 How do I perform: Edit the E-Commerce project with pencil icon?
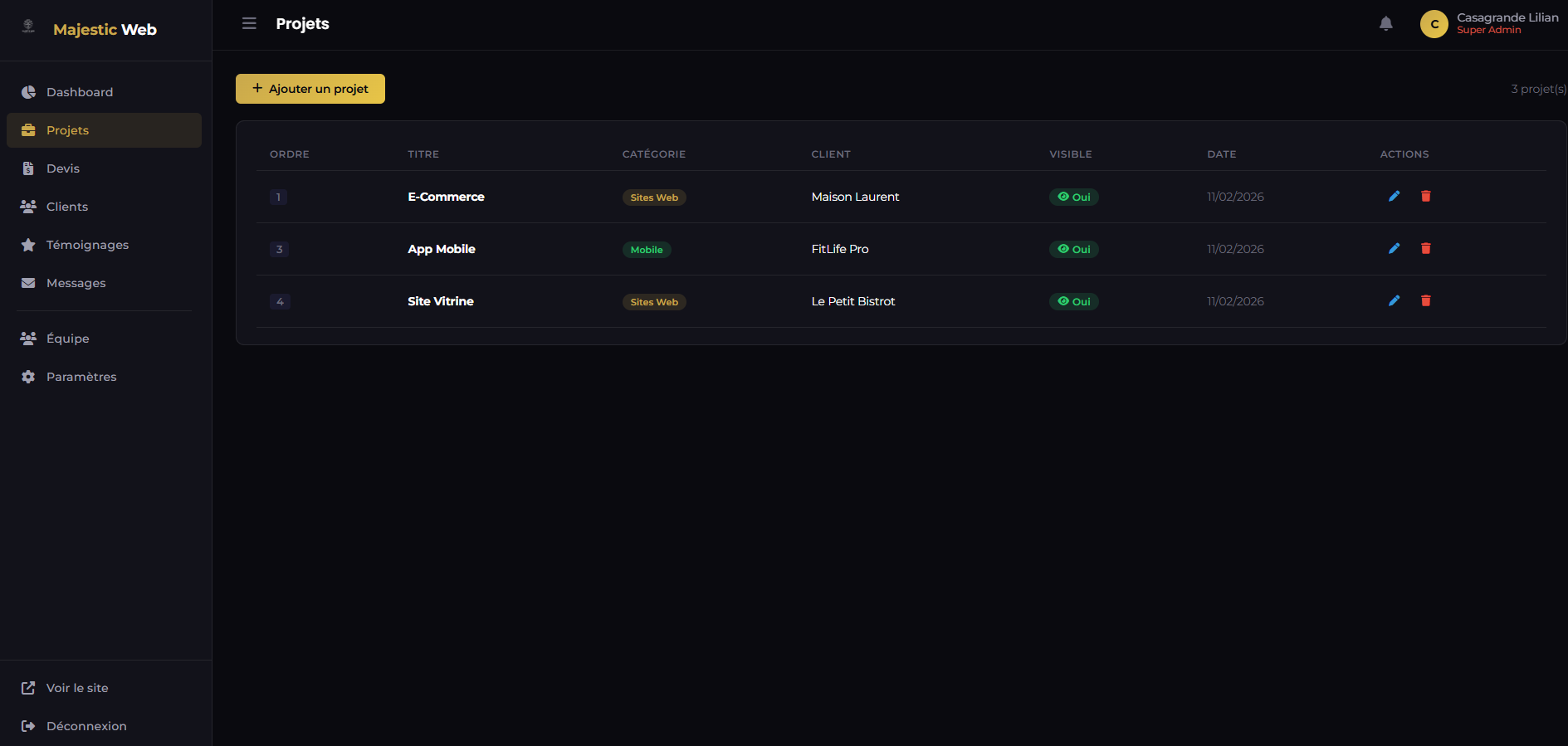[1394, 197]
